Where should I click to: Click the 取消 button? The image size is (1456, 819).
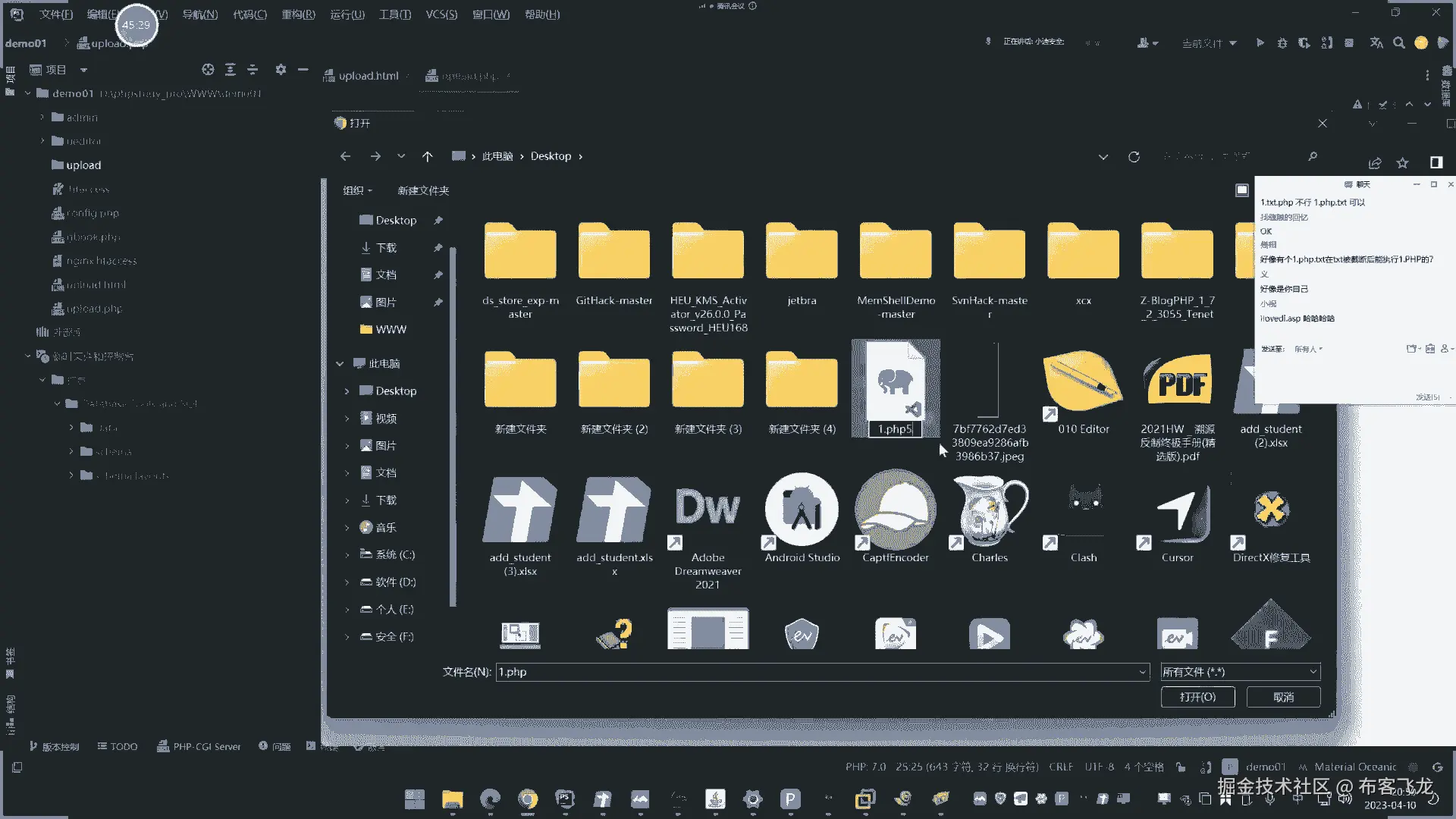[x=1283, y=697]
